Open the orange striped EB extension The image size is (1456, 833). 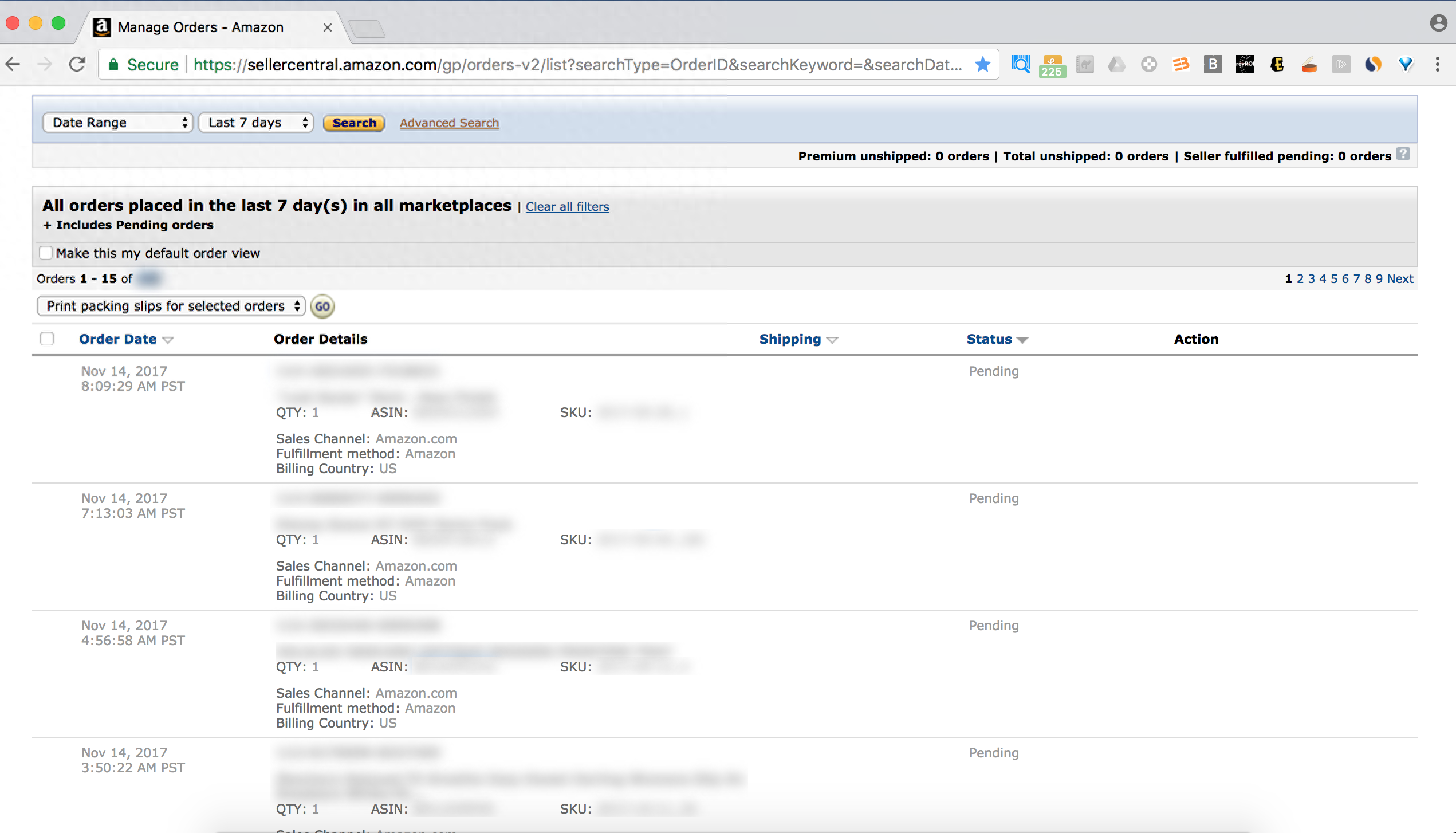click(1180, 65)
